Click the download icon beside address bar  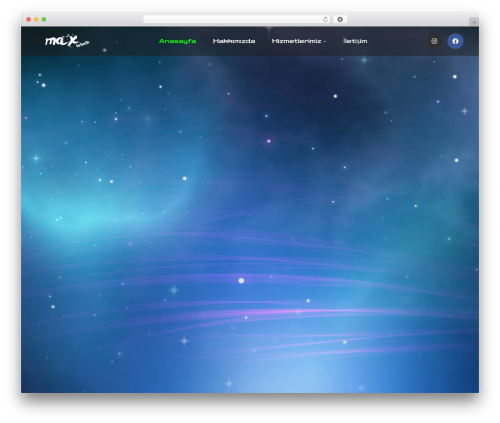tap(340, 19)
